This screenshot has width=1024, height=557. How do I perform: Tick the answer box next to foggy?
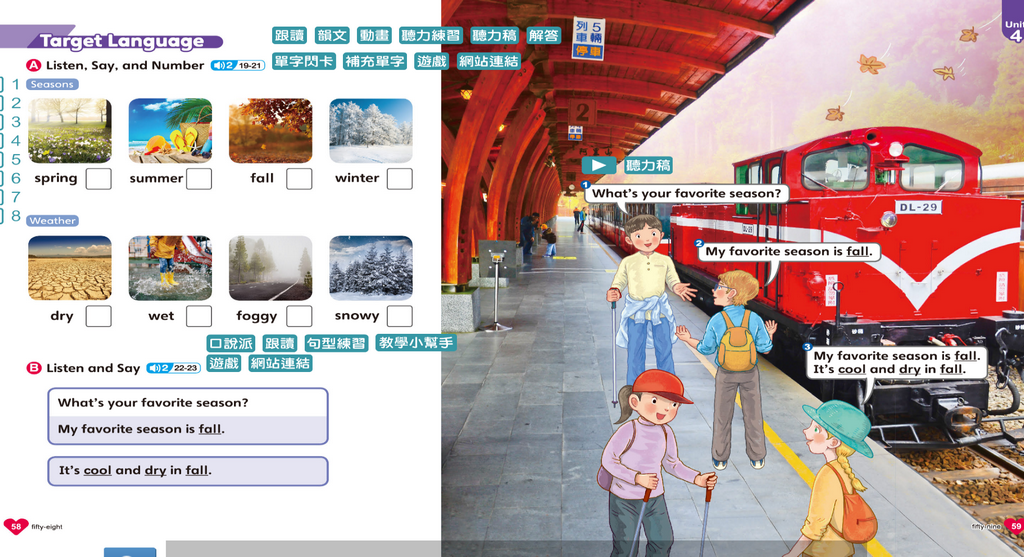tap(299, 316)
